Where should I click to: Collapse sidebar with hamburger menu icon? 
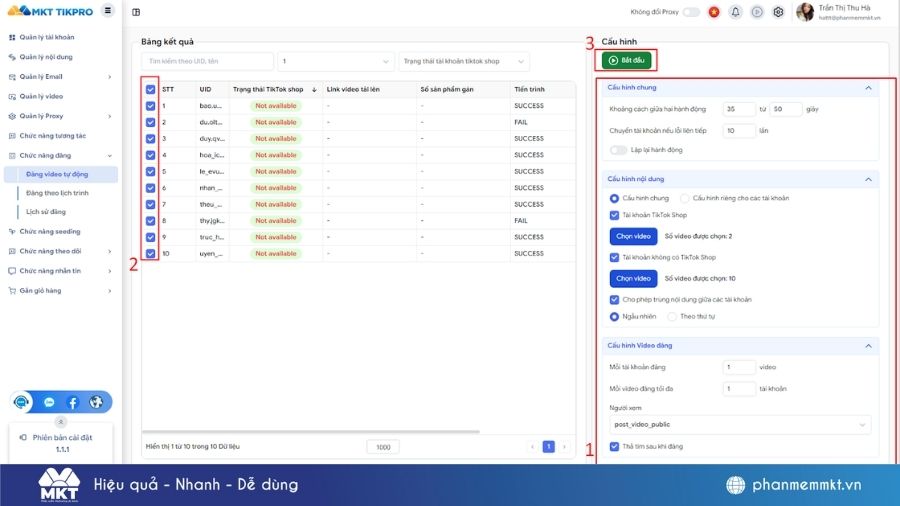(108, 10)
